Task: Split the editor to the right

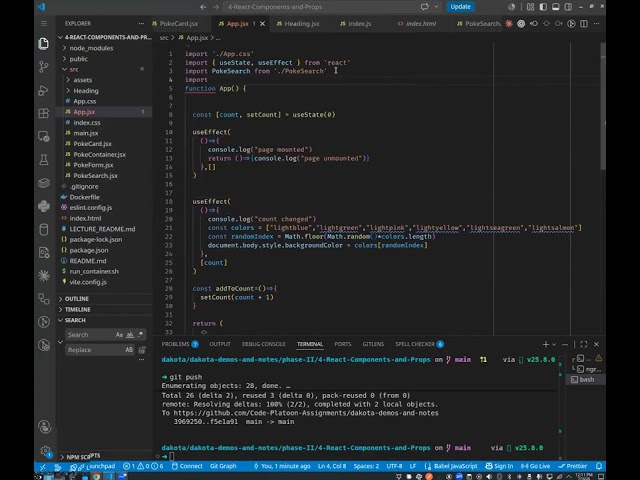Action: coord(584,24)
